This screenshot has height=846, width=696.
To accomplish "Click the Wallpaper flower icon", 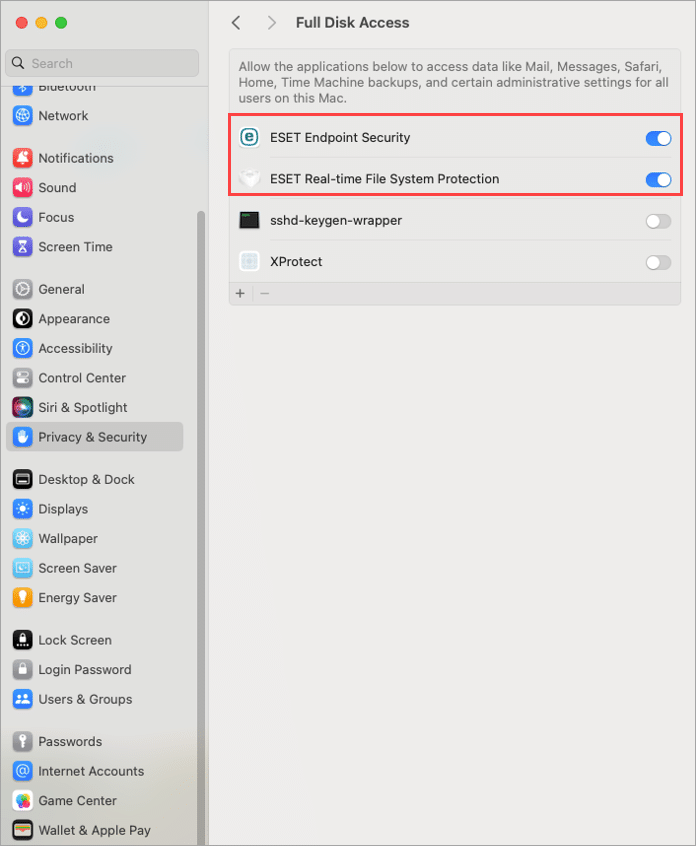I will pyautogui.click(x=23, y=538).
